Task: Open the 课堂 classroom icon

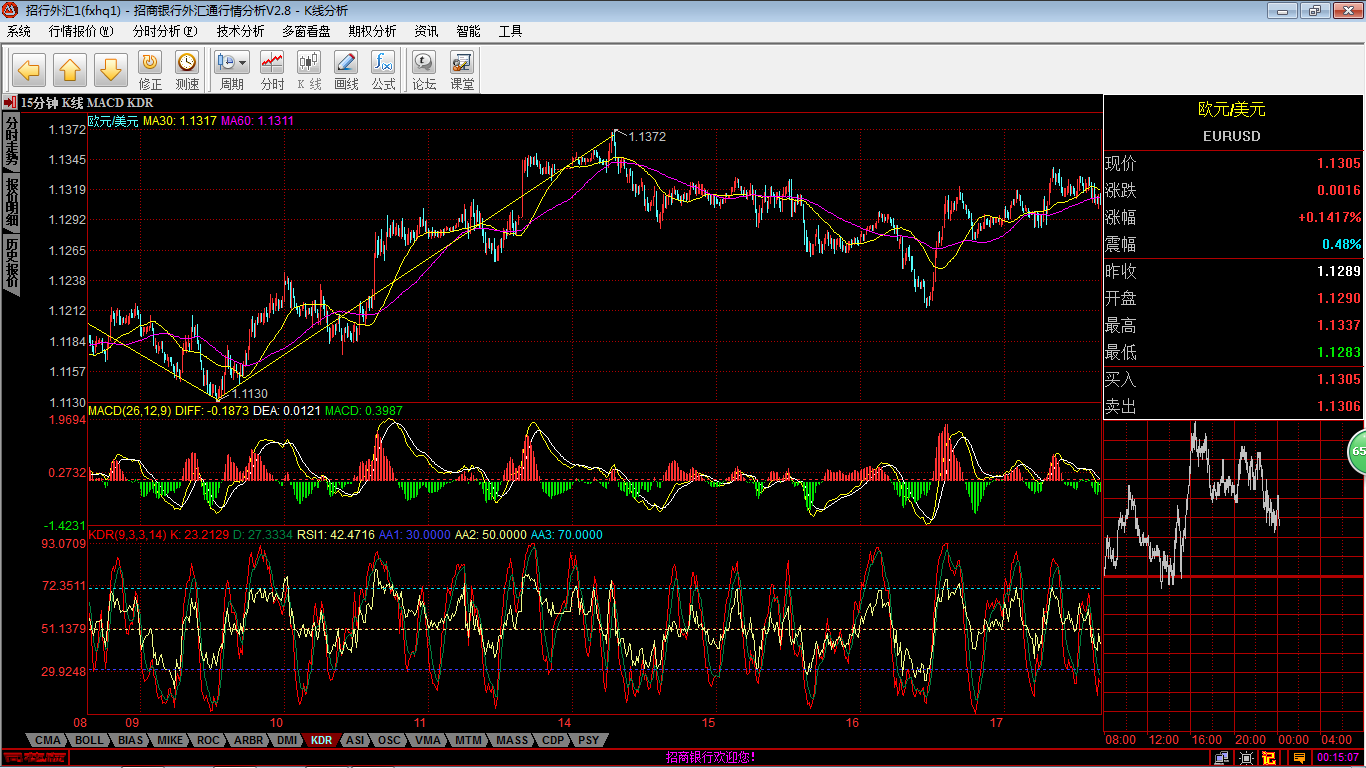Action: (x=462, y=70)
